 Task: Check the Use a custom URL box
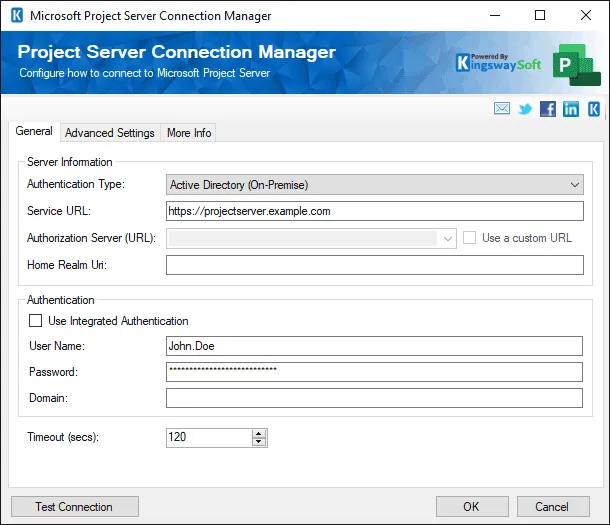point(470,238)
